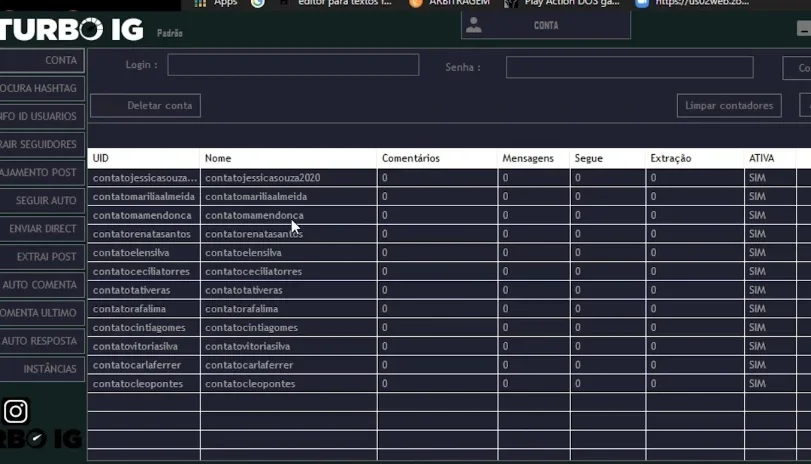This screenshot has width=811, height=464.
Task: Open the AGENDAJAMENTO POST sidebar item
Action: click(41, 172)
